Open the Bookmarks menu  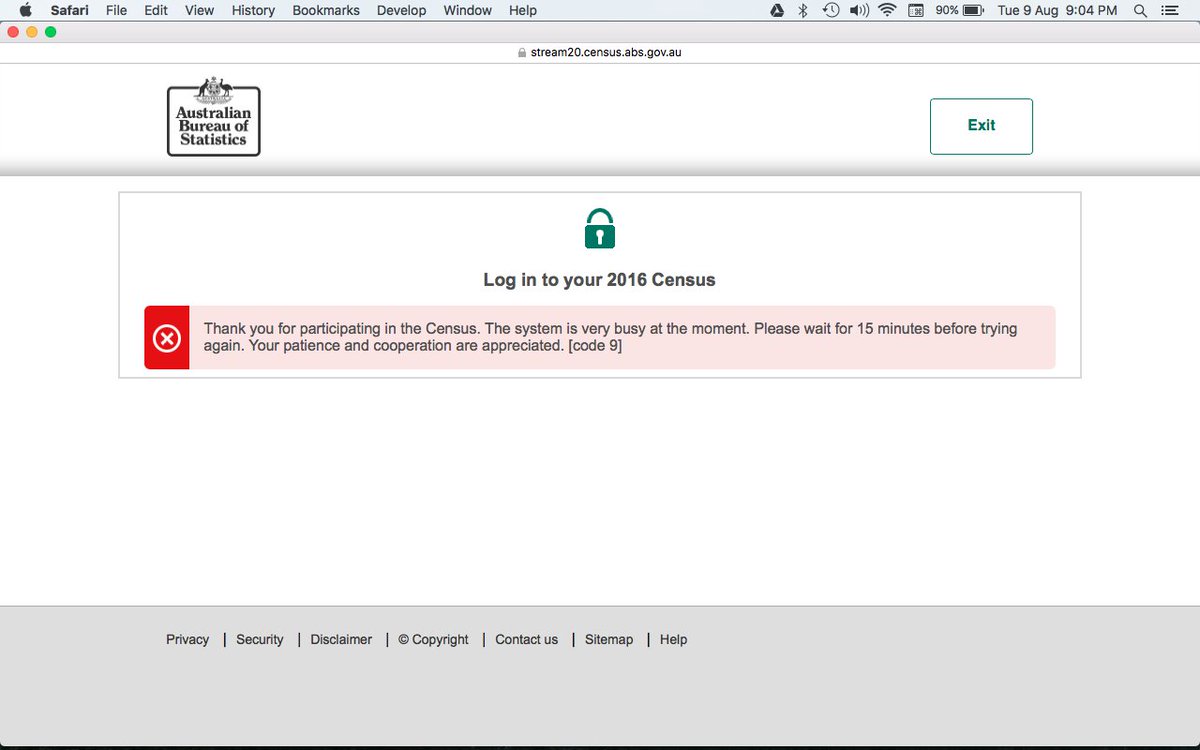(326, 10)
